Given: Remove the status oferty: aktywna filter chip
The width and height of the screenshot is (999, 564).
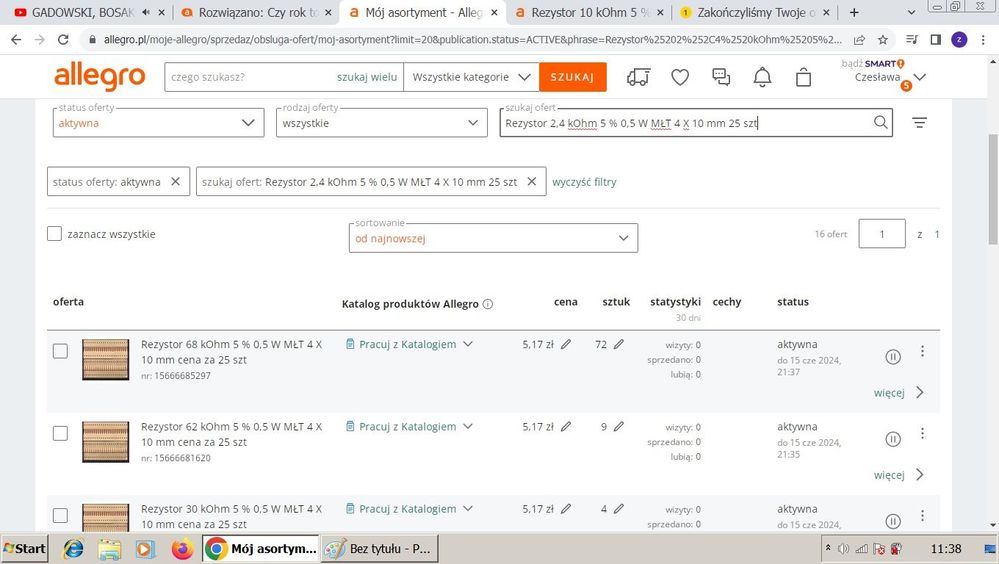Looking at the screenshot, I should [x=175, y=182].
